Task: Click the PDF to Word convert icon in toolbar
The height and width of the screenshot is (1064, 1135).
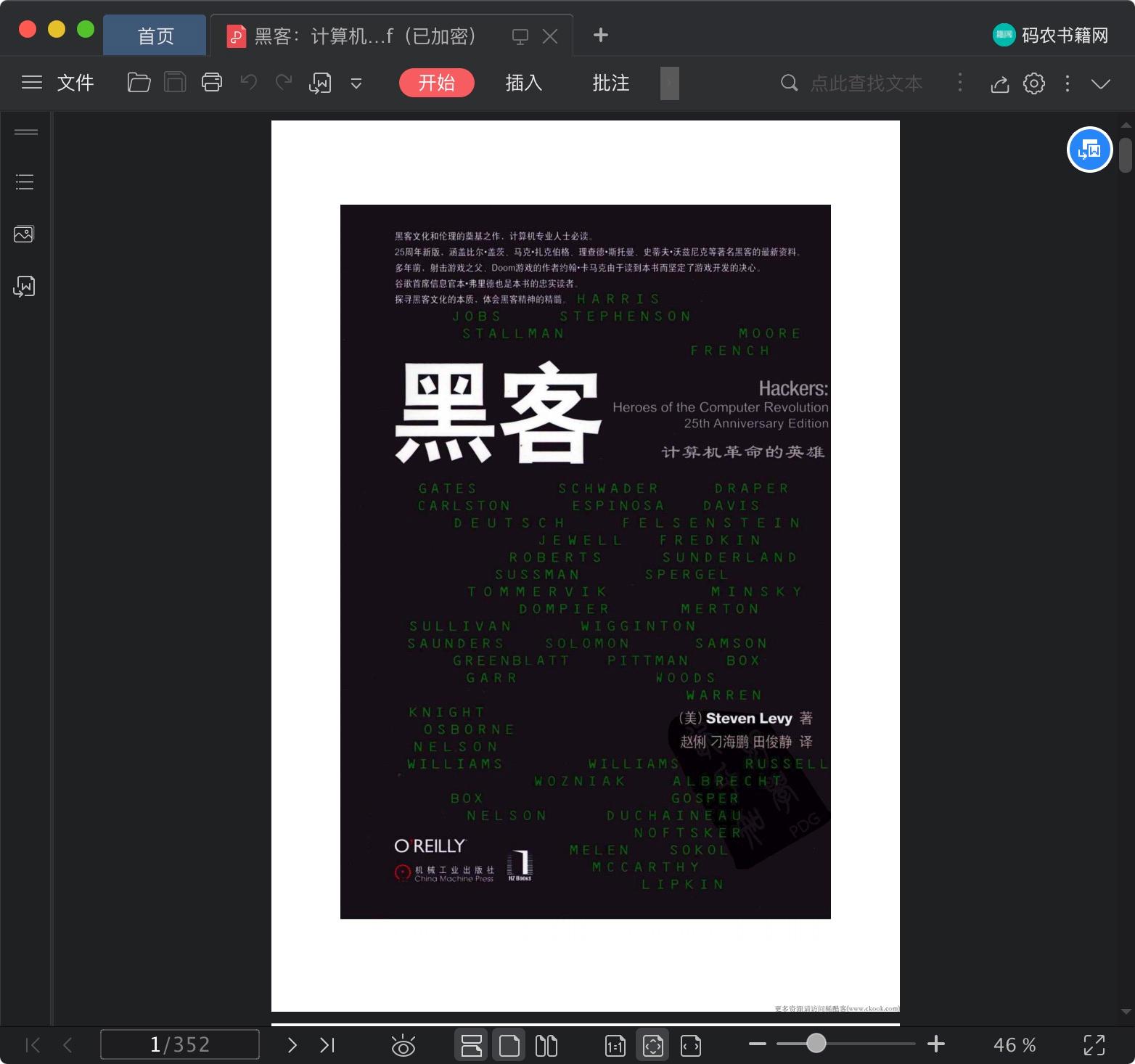Action: pyautogui.click(x=320, y=83)
